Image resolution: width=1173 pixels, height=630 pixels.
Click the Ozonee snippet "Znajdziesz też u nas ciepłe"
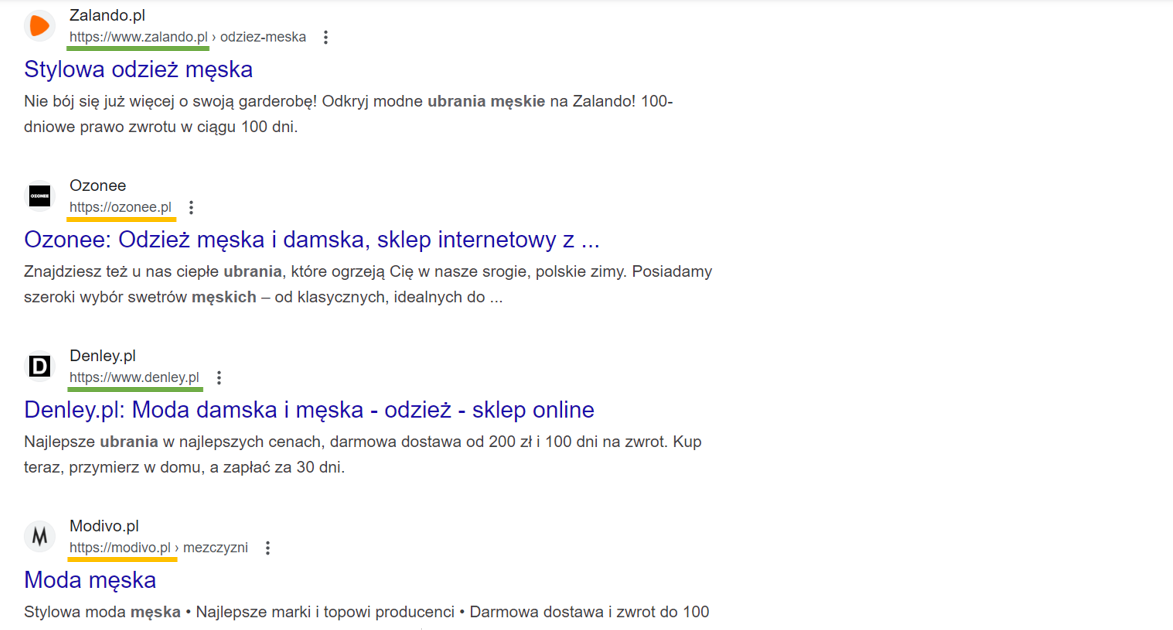pyautogui.click(x=368, y=284)
